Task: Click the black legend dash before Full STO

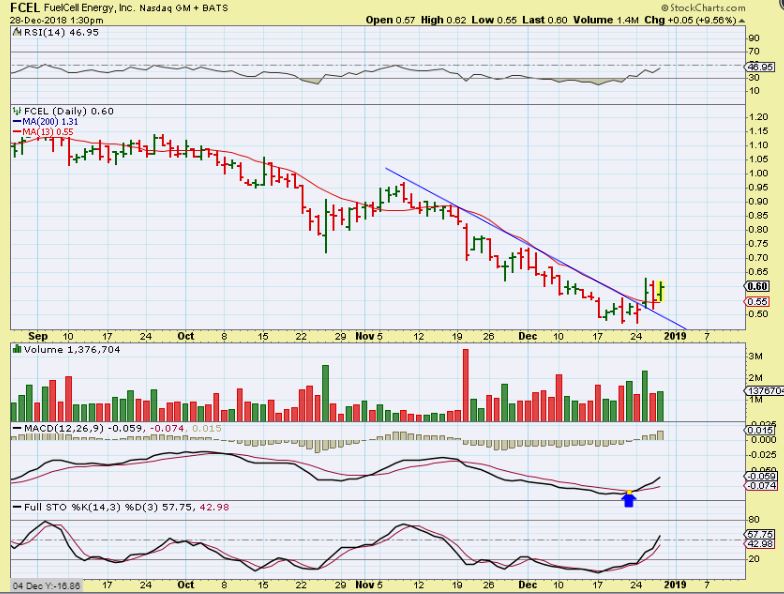Action: click(x=17, y=507)
